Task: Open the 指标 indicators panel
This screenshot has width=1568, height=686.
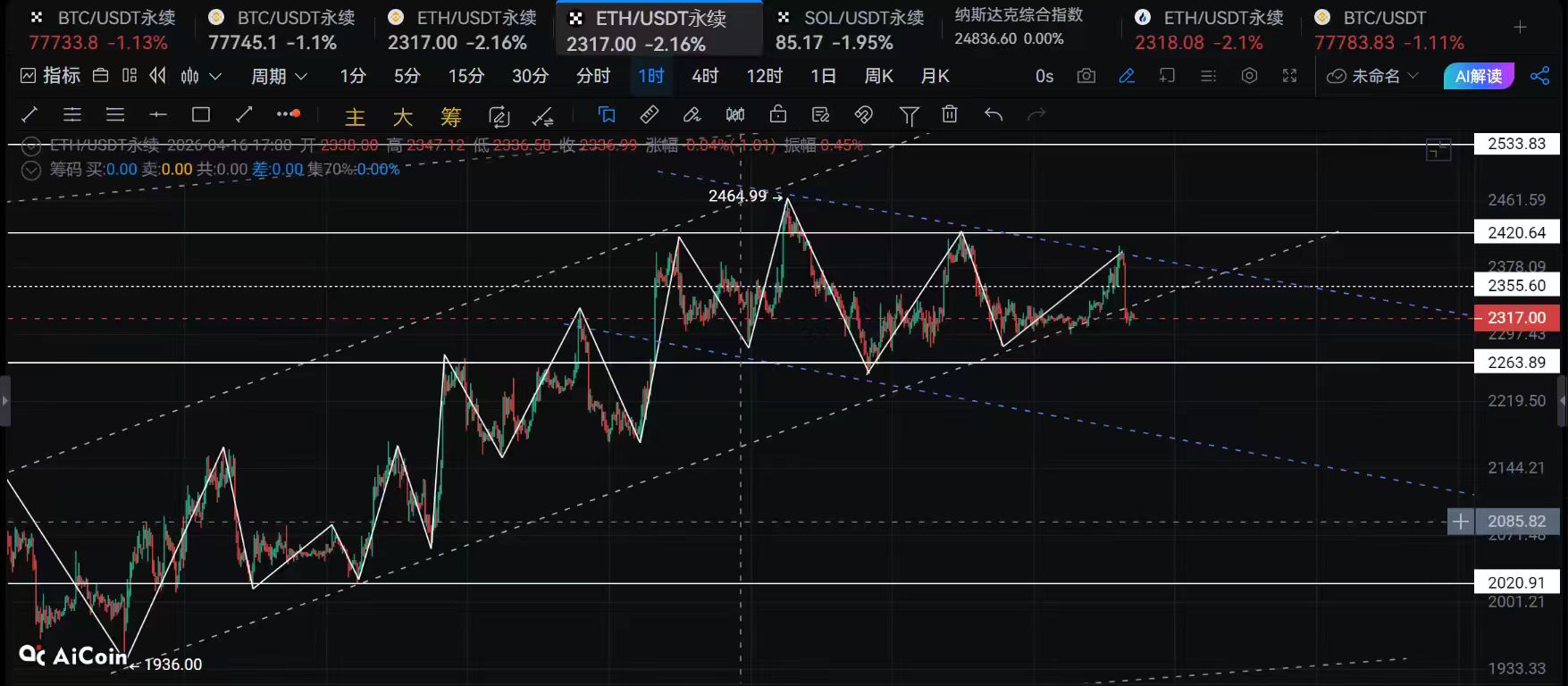Action: (51, 76)
